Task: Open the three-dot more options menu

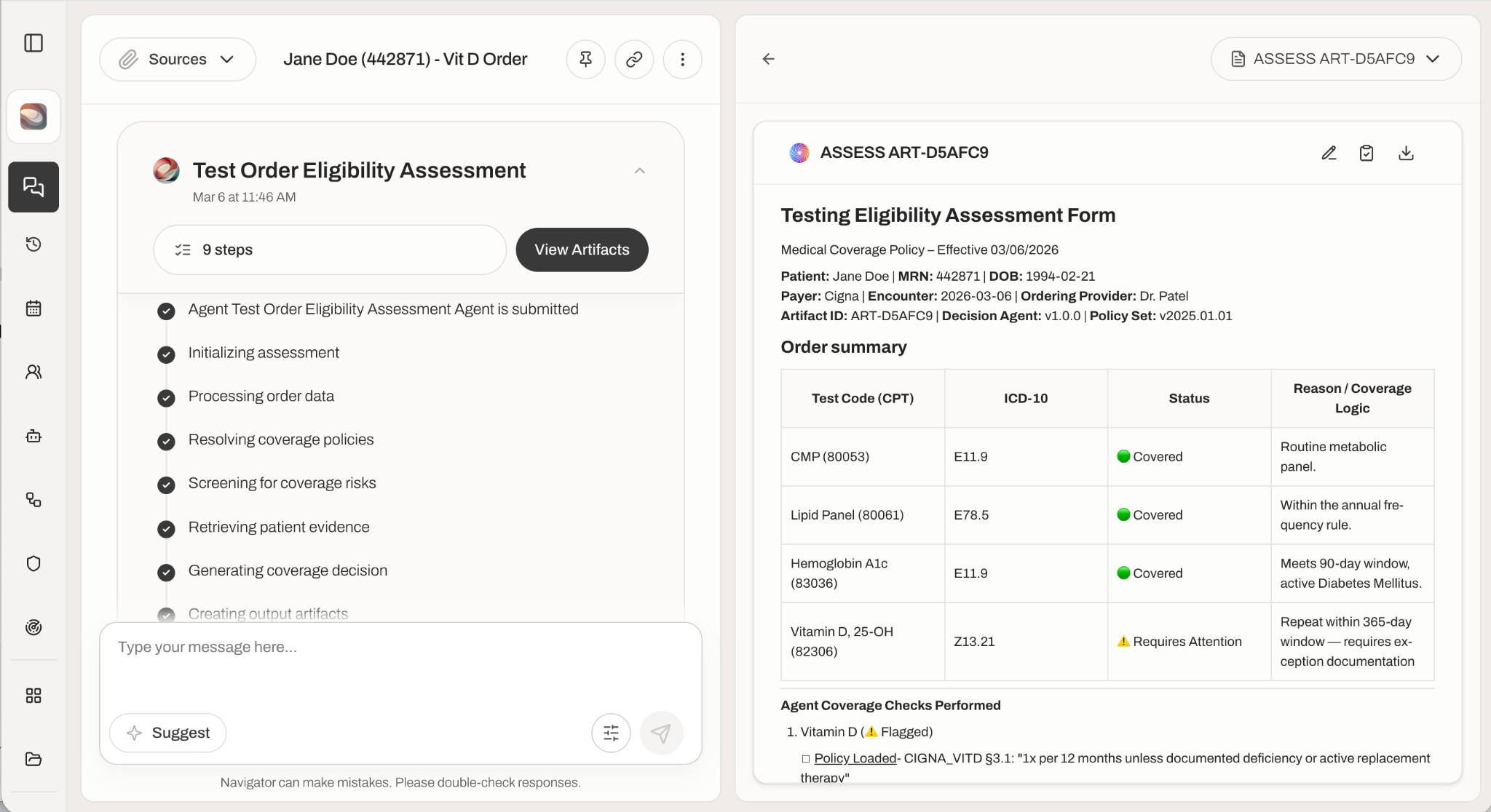Action: click(682, 59)
